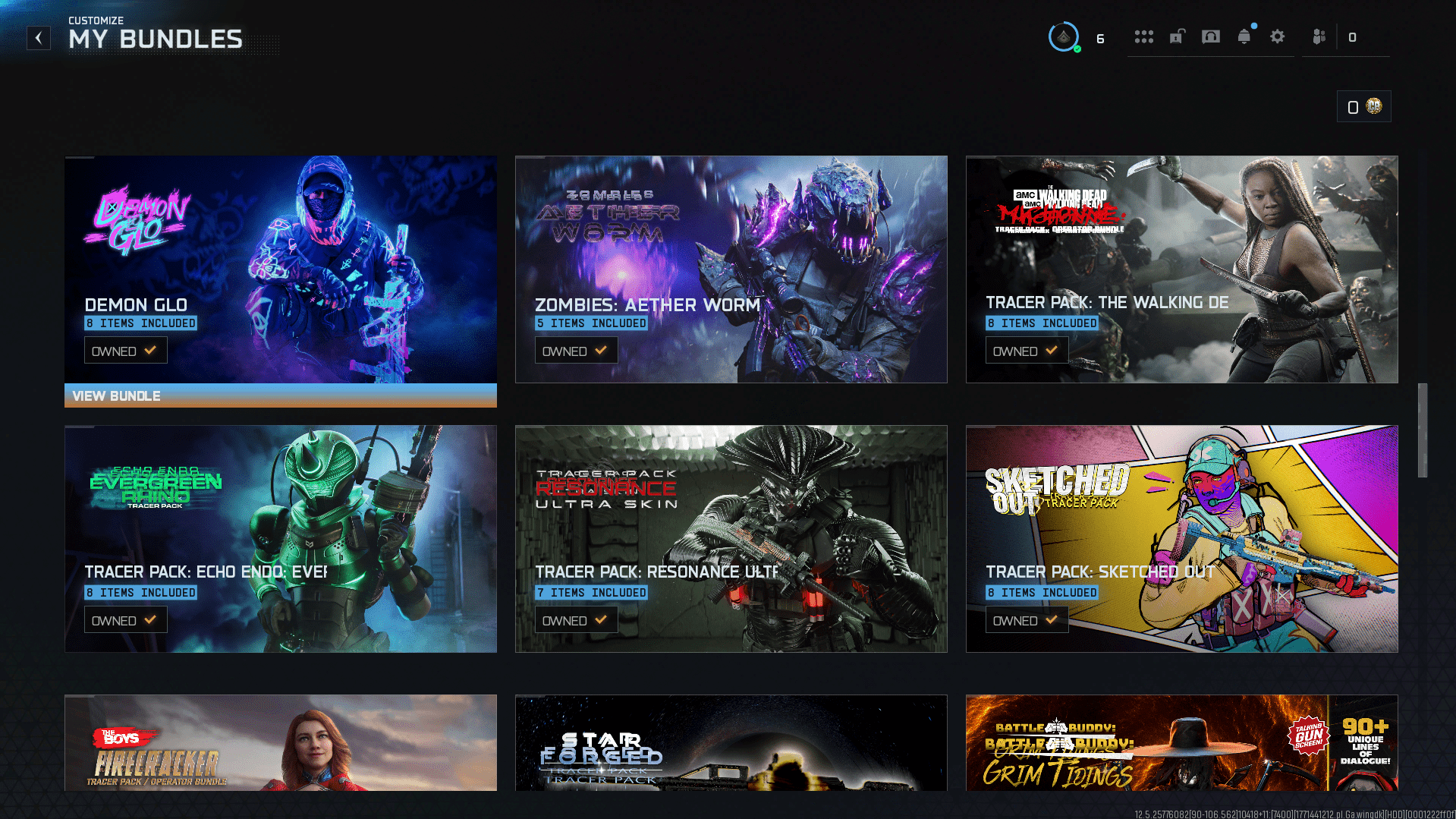Open The Boys Firecracker bundle

click(x=280, y=742)
